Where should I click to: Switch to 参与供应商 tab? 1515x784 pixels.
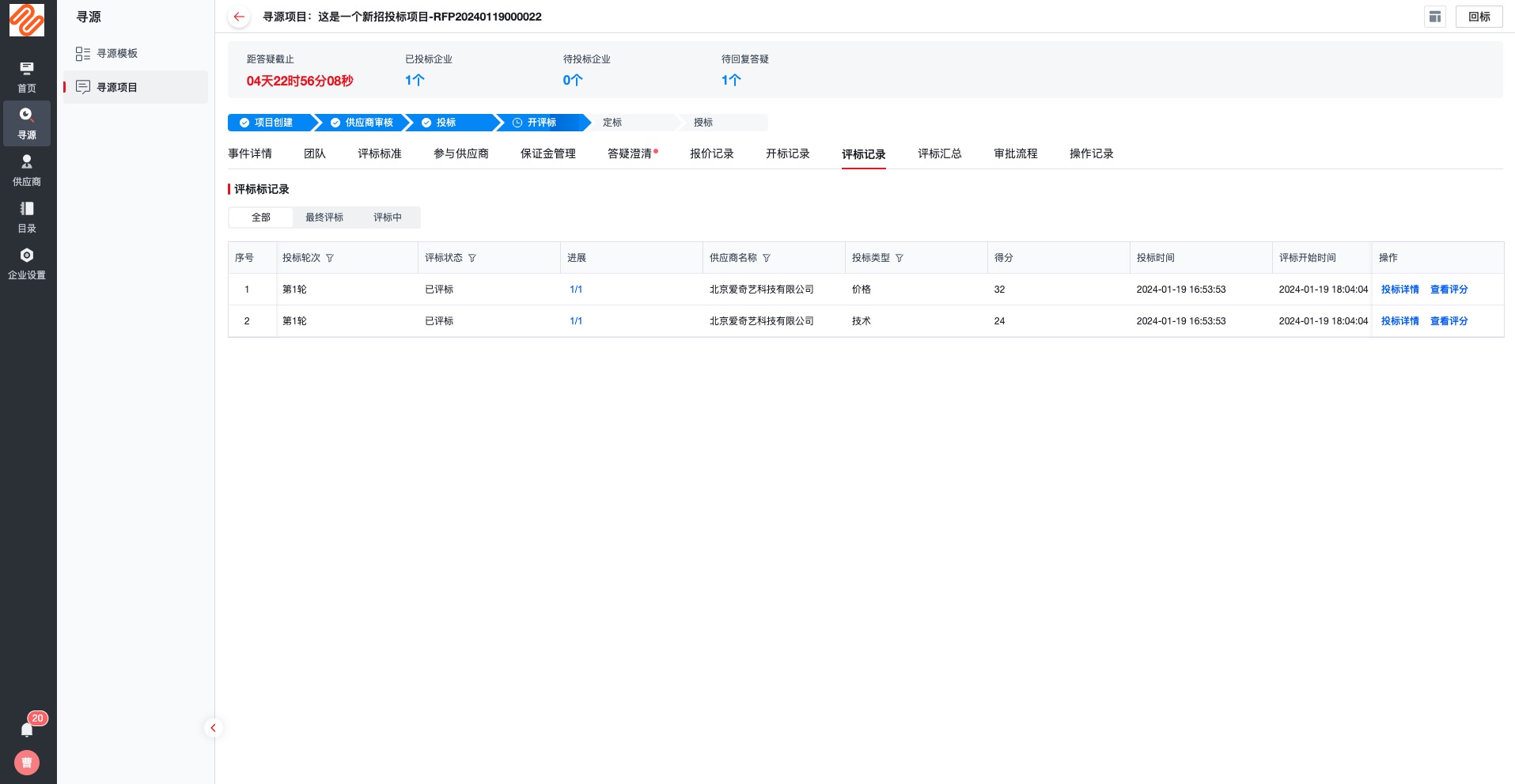[x=461, y=153]
